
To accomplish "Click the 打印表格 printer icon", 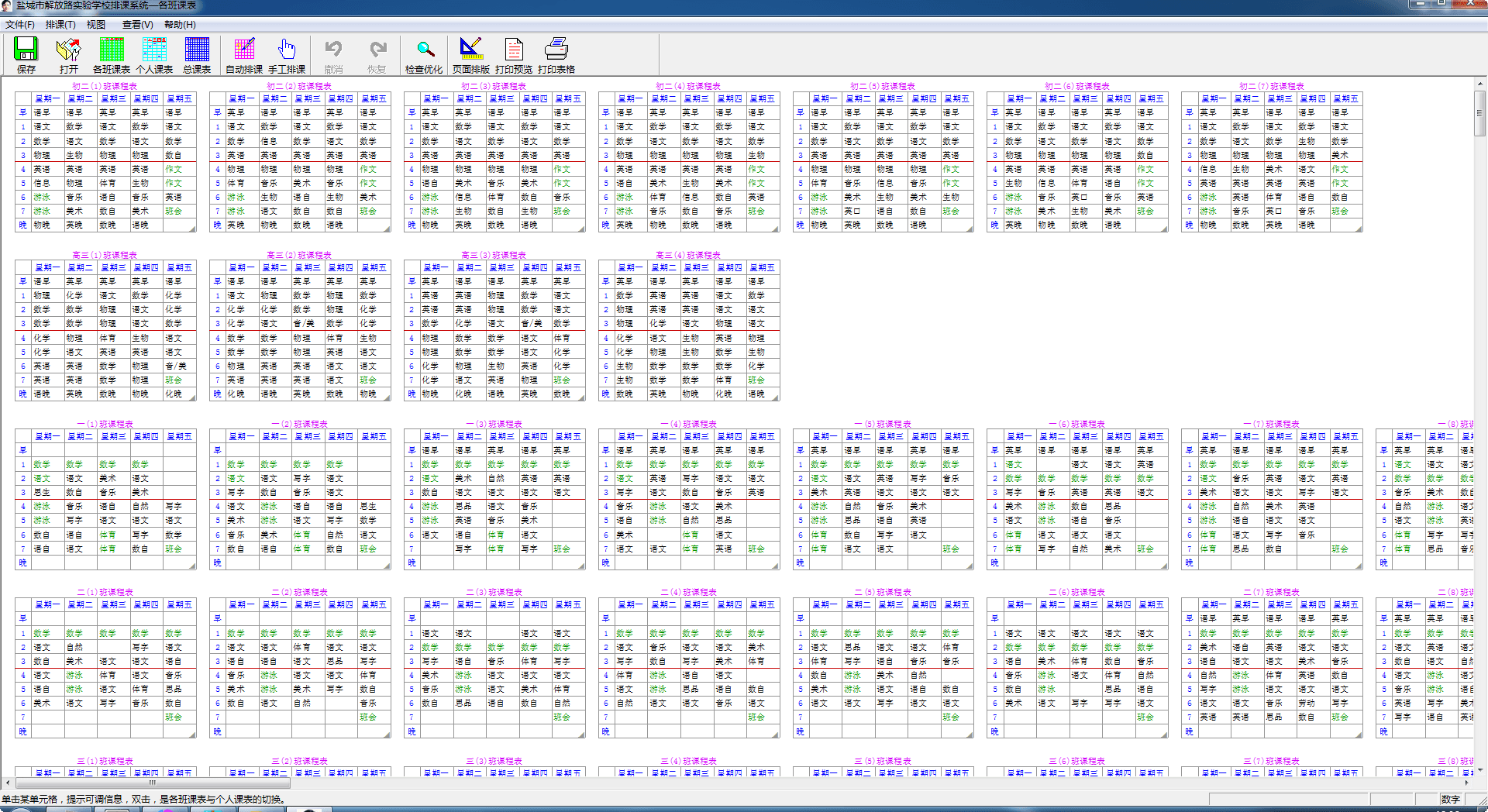I will tap(556, 54).
